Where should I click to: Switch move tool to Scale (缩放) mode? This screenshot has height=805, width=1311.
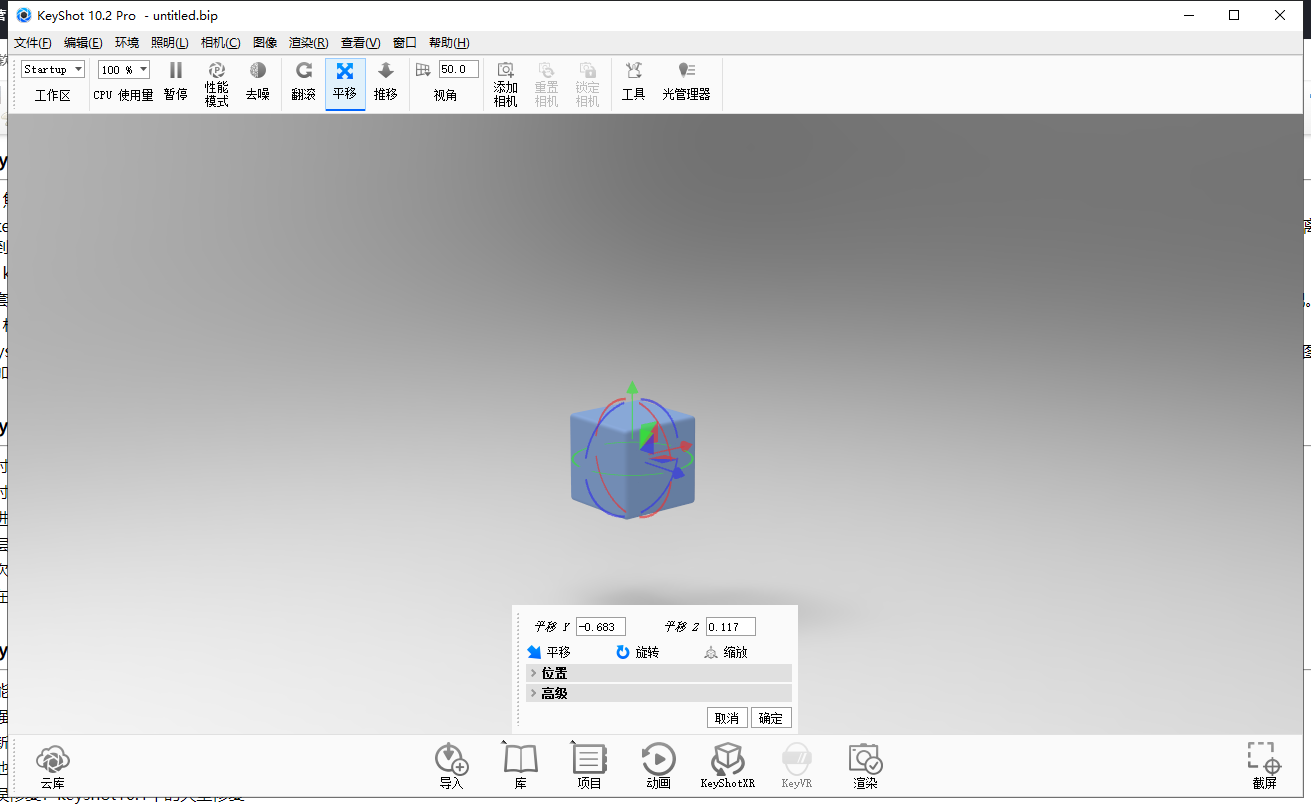pyautogui.click(x=725, y=652)
